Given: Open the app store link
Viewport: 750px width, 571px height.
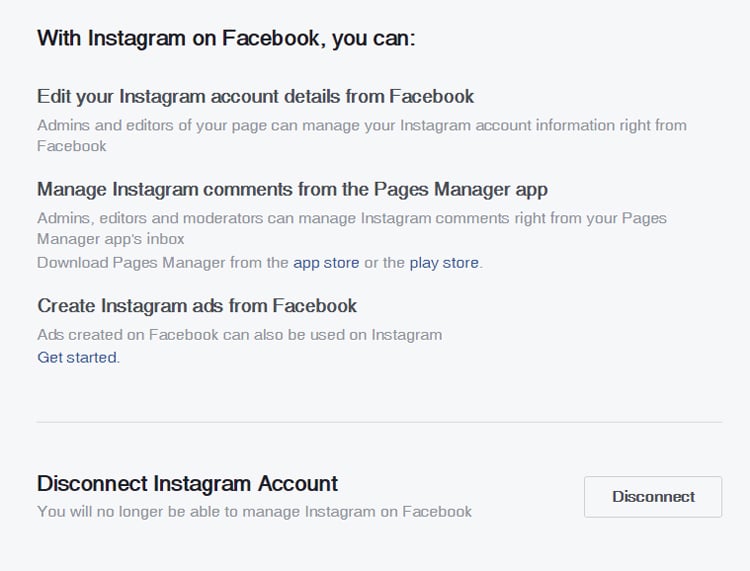Looking at the screenshot, I should pos(326,263).
